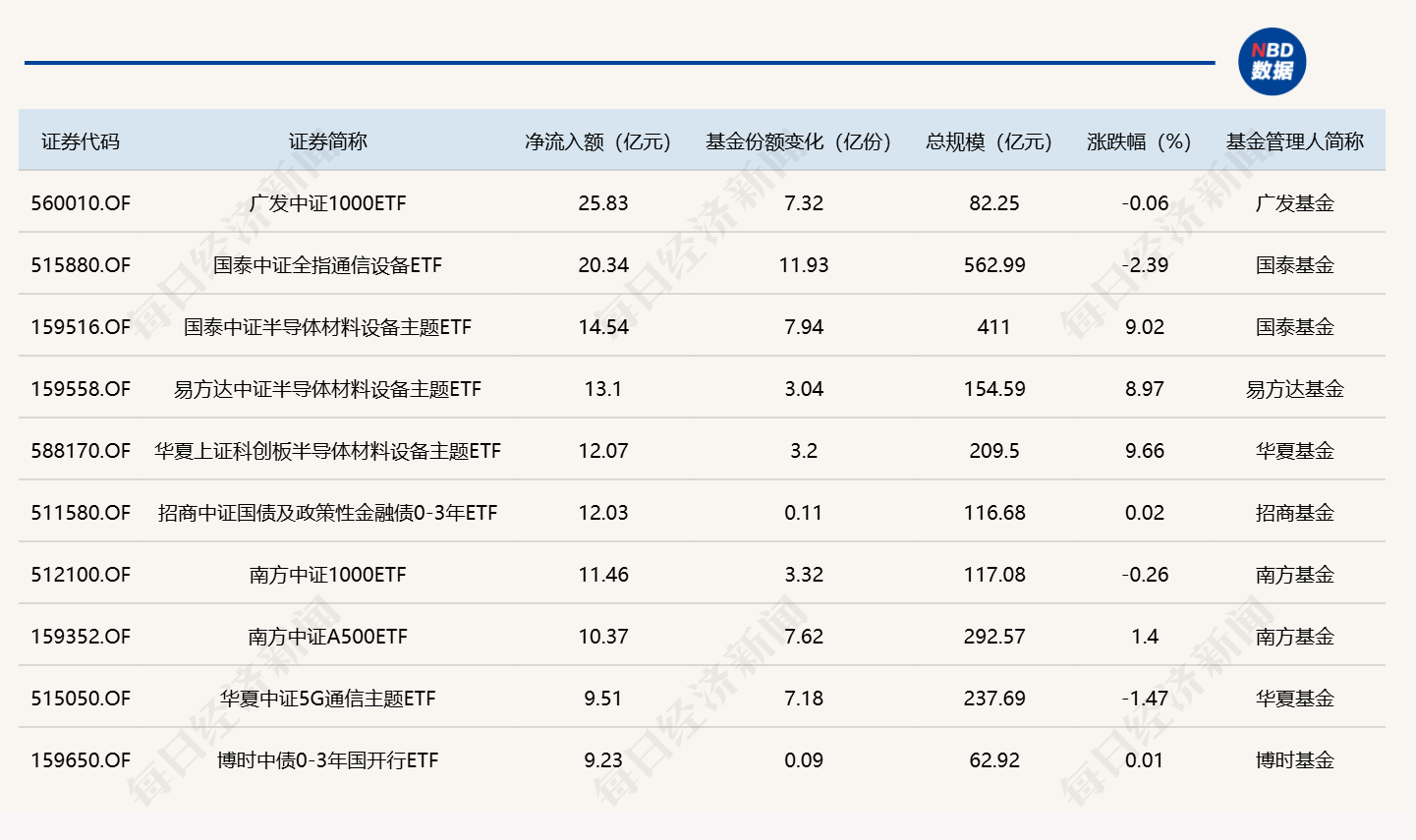Click total size value 411

click(x=994, y=327)
